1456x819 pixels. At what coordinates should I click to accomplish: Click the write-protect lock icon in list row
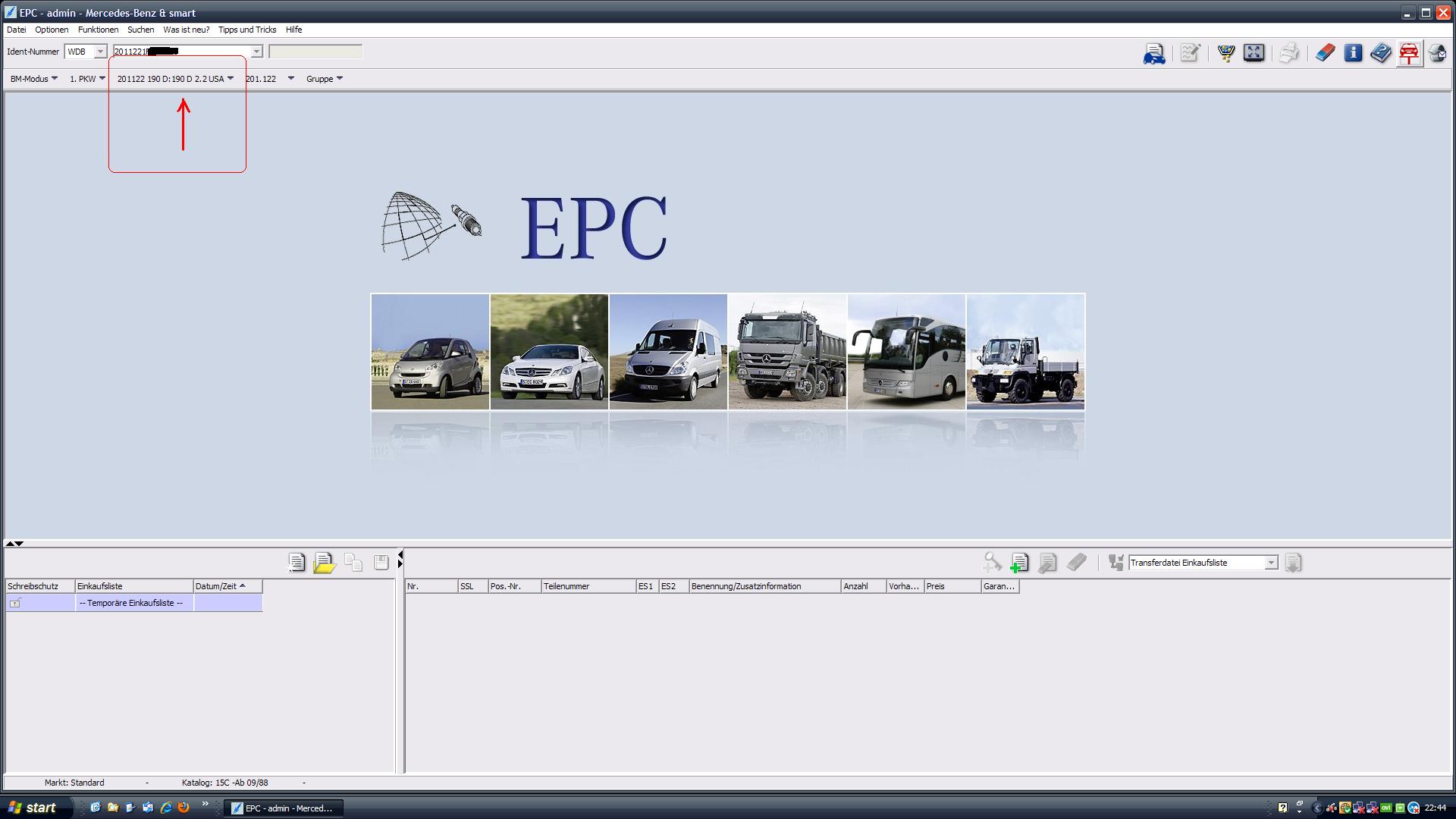[15, 603]
